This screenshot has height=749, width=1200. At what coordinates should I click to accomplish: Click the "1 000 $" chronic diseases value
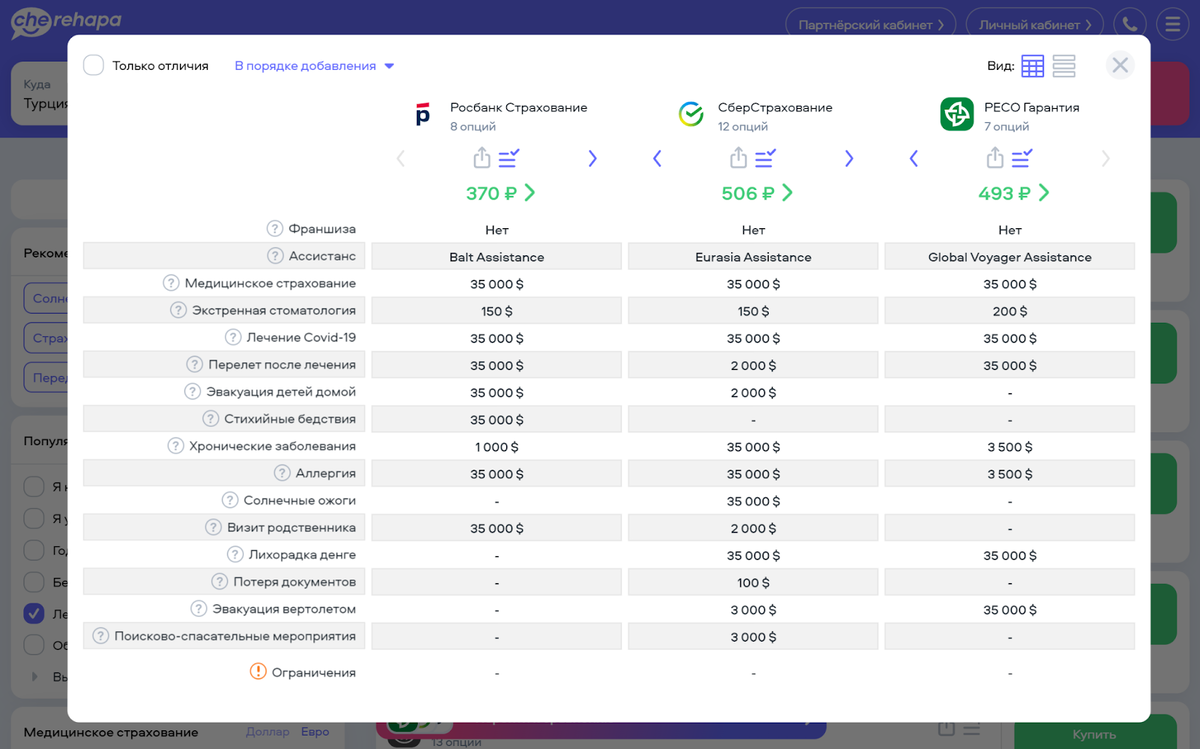pos(497,447)
